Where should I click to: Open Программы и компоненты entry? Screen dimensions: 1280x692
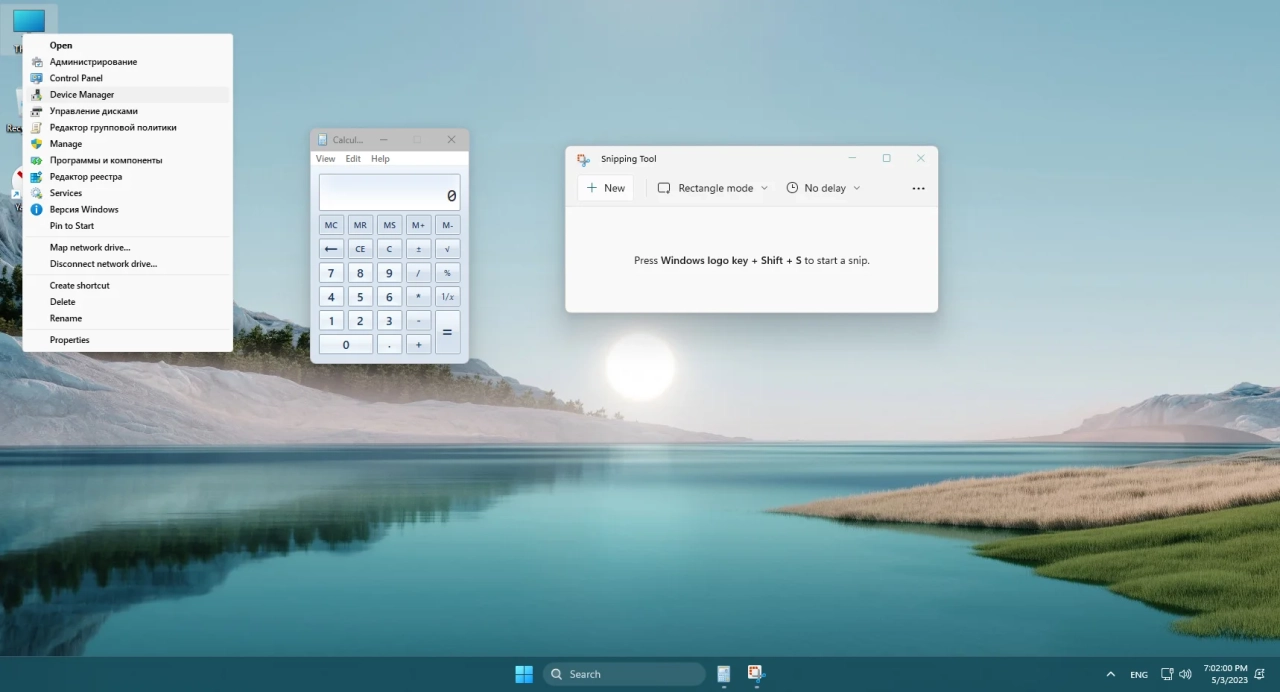click(x=128, y=160)
